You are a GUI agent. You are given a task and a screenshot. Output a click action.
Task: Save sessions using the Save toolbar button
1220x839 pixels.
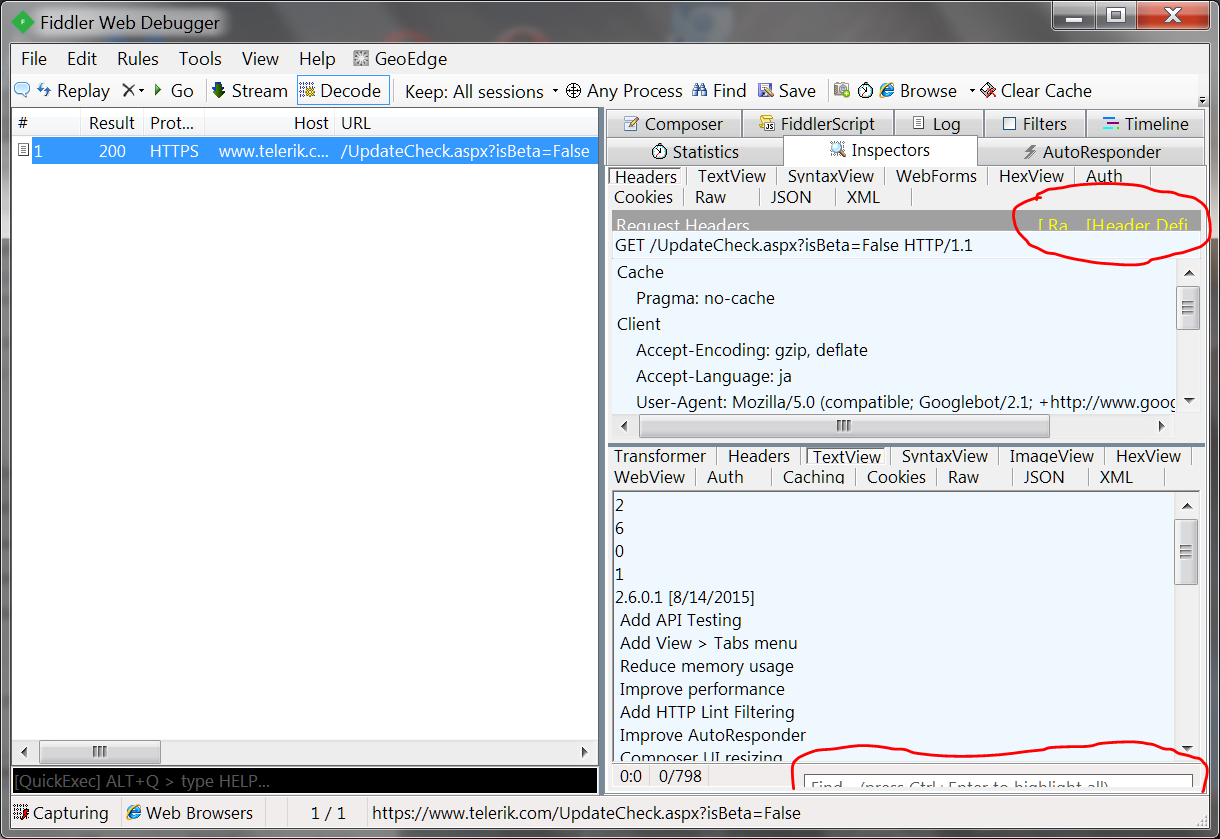point(787,90)
